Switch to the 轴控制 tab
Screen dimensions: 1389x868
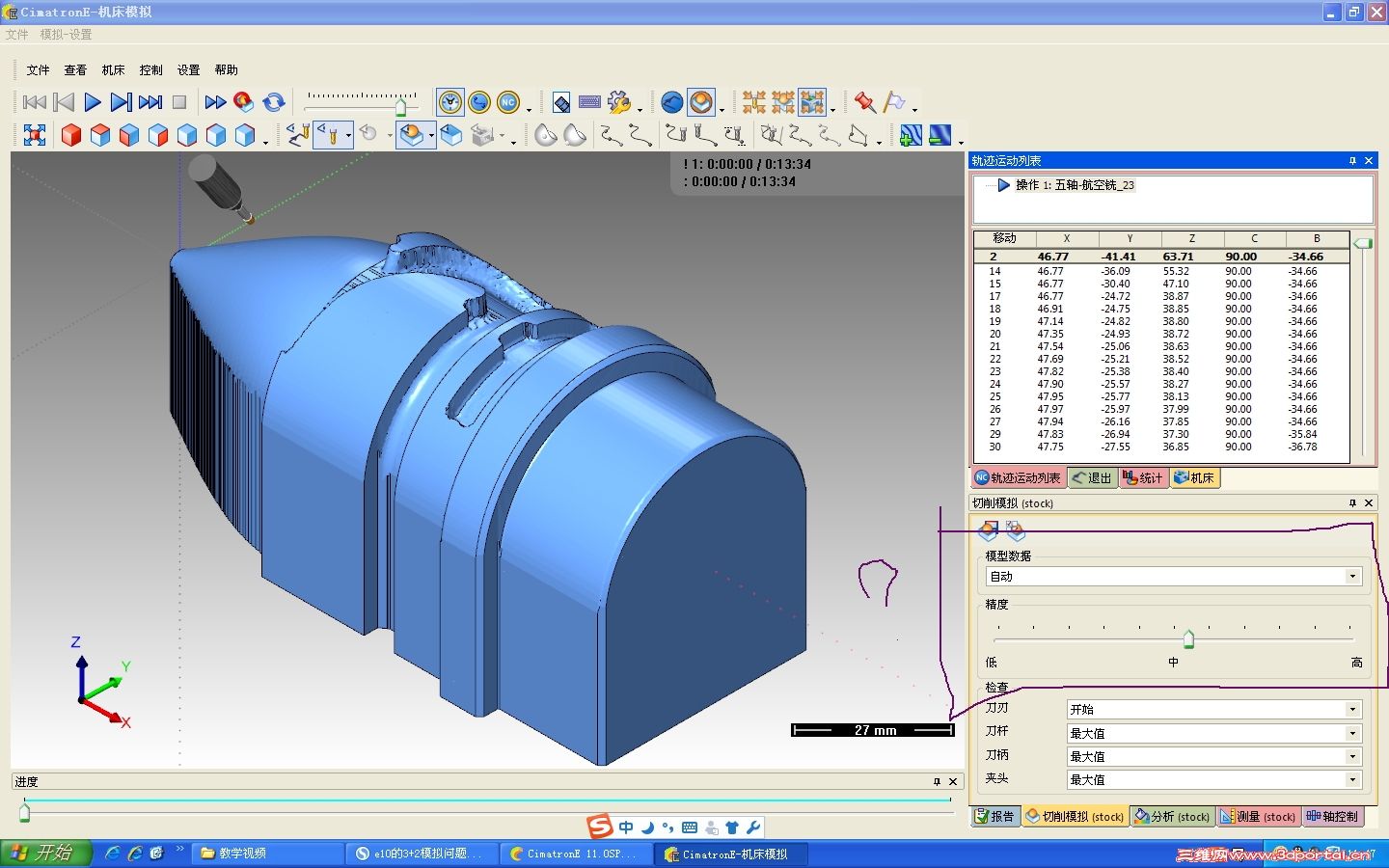1332,817
